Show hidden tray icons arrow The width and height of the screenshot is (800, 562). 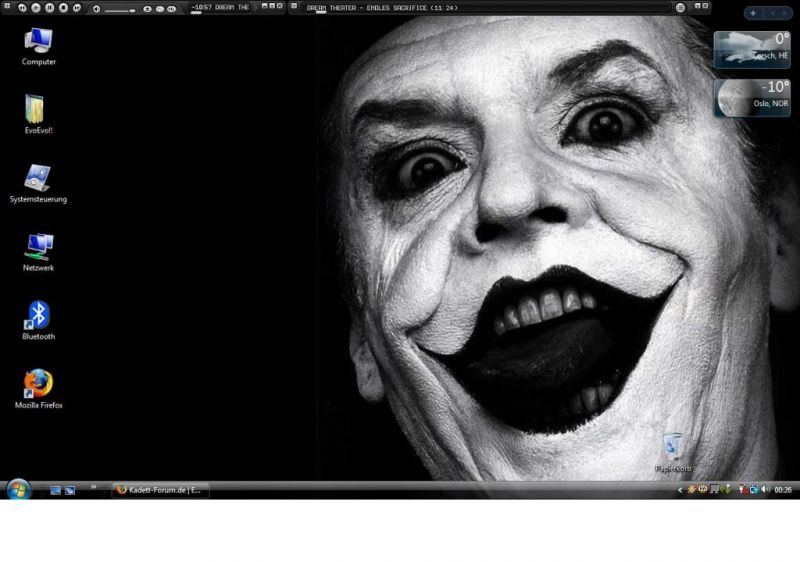[680, 490]
